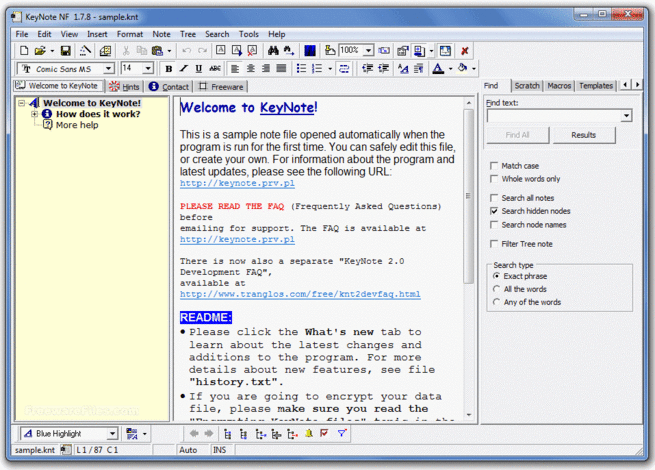This screenshot has height=470, width=655.
Task: Enable Match case checkbox
Action: [494, 166]
